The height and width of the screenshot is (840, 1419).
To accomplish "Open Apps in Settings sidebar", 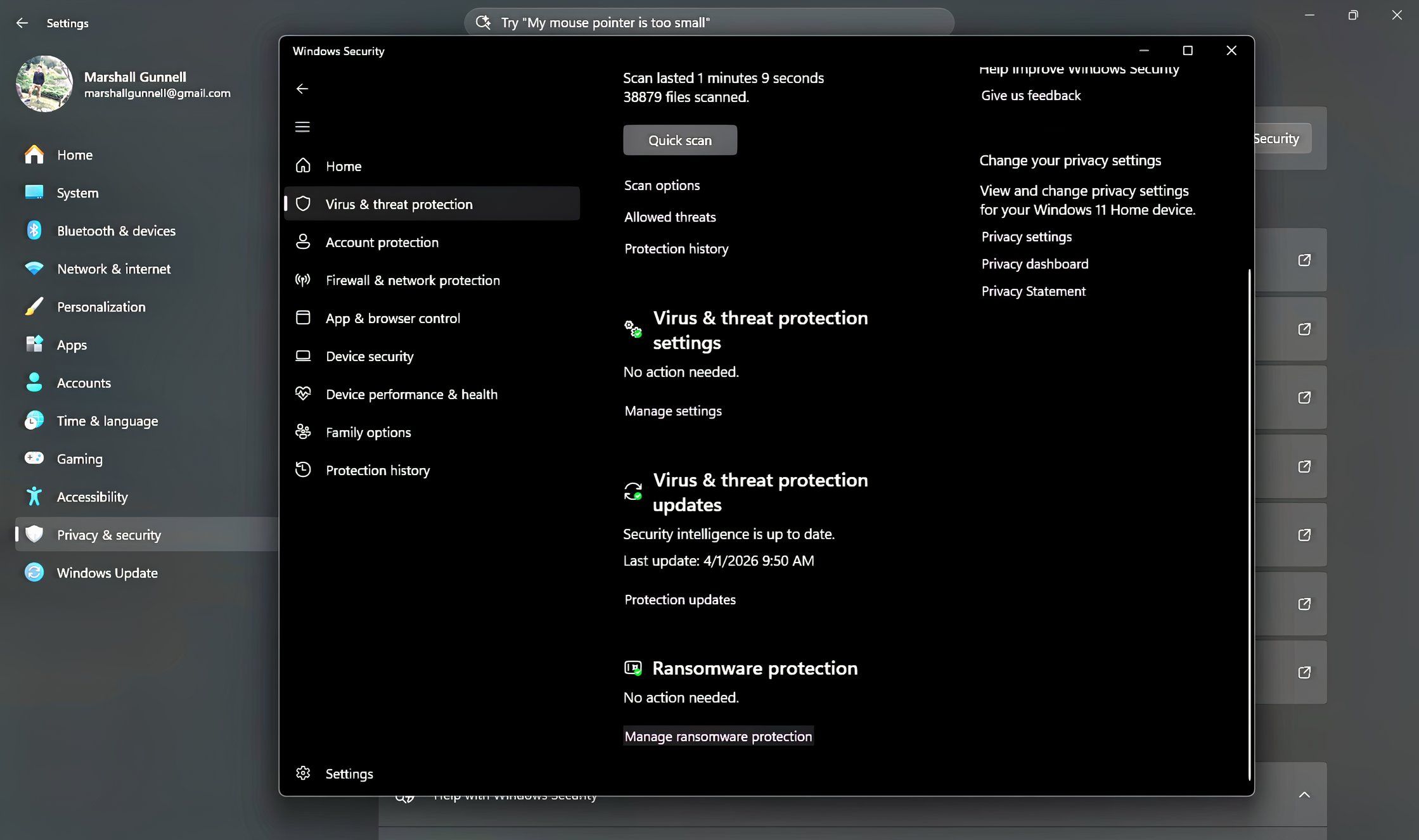I will pyautogui.click(x=72, y=345).
